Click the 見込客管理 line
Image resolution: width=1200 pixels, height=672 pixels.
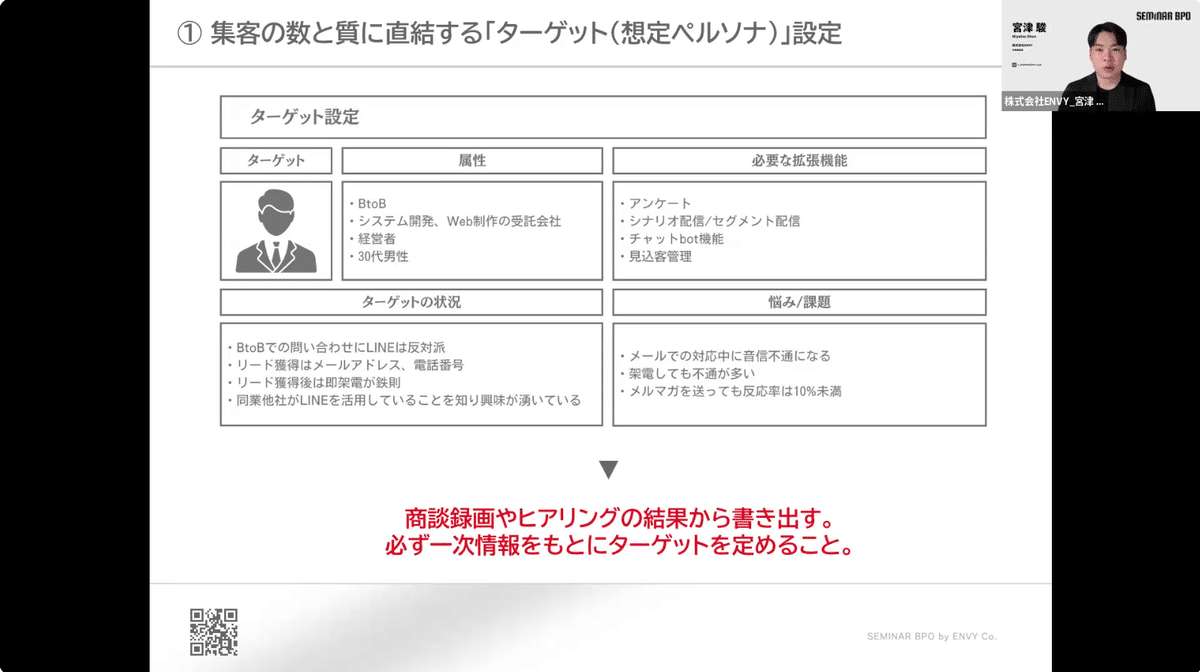pos(655,256)
